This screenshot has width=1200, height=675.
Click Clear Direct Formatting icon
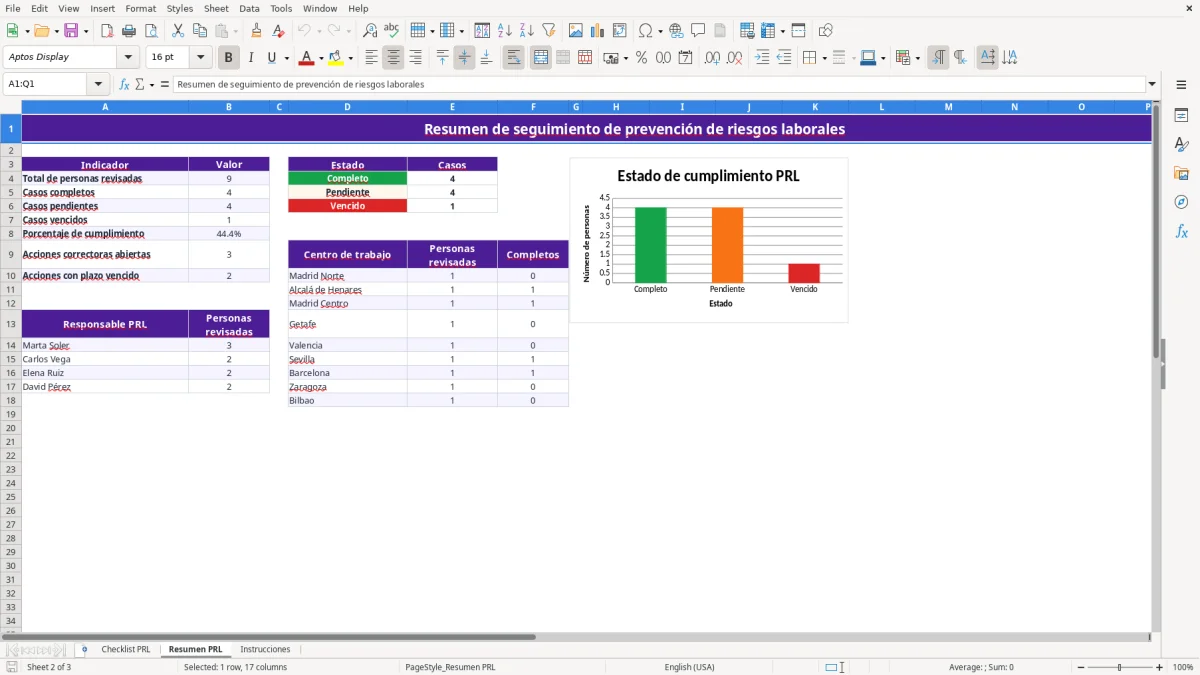pos(278,31)
